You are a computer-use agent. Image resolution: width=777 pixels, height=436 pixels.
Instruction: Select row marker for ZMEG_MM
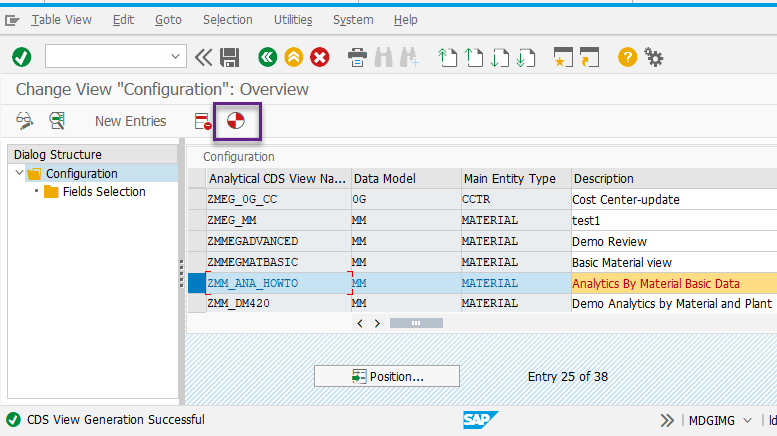point(197,220)
